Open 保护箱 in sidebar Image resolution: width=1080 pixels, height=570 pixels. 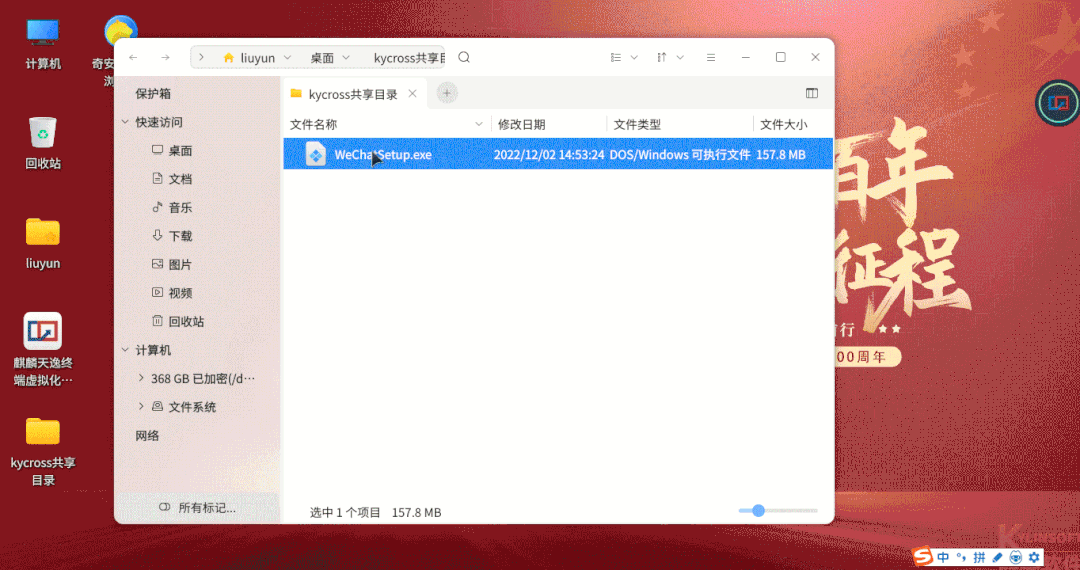(x=153, y=94)
